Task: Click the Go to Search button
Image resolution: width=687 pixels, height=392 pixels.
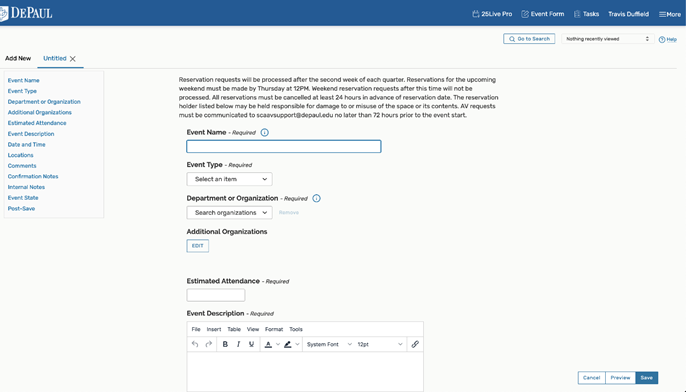Action: (529, 39)
